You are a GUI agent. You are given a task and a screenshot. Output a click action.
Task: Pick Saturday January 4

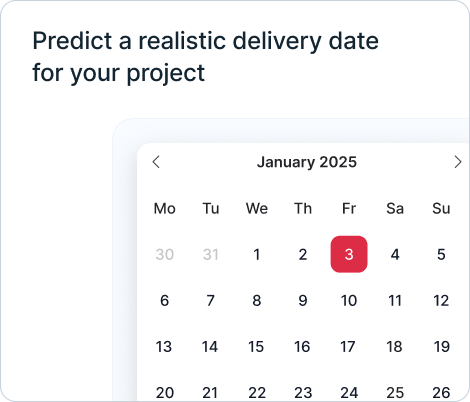point(395,255)
